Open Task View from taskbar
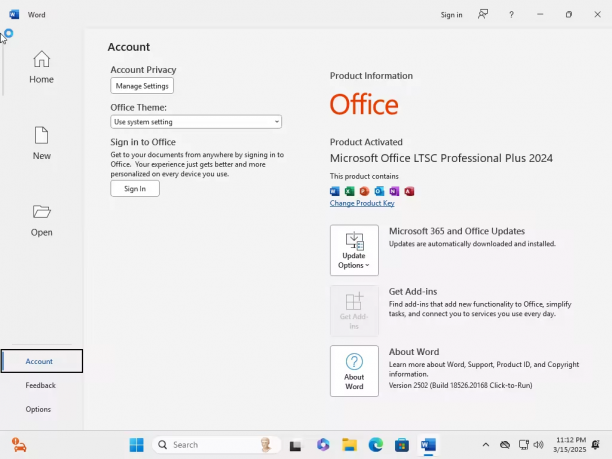The width and height of the screenshot is (612, 459). [295, 445]
